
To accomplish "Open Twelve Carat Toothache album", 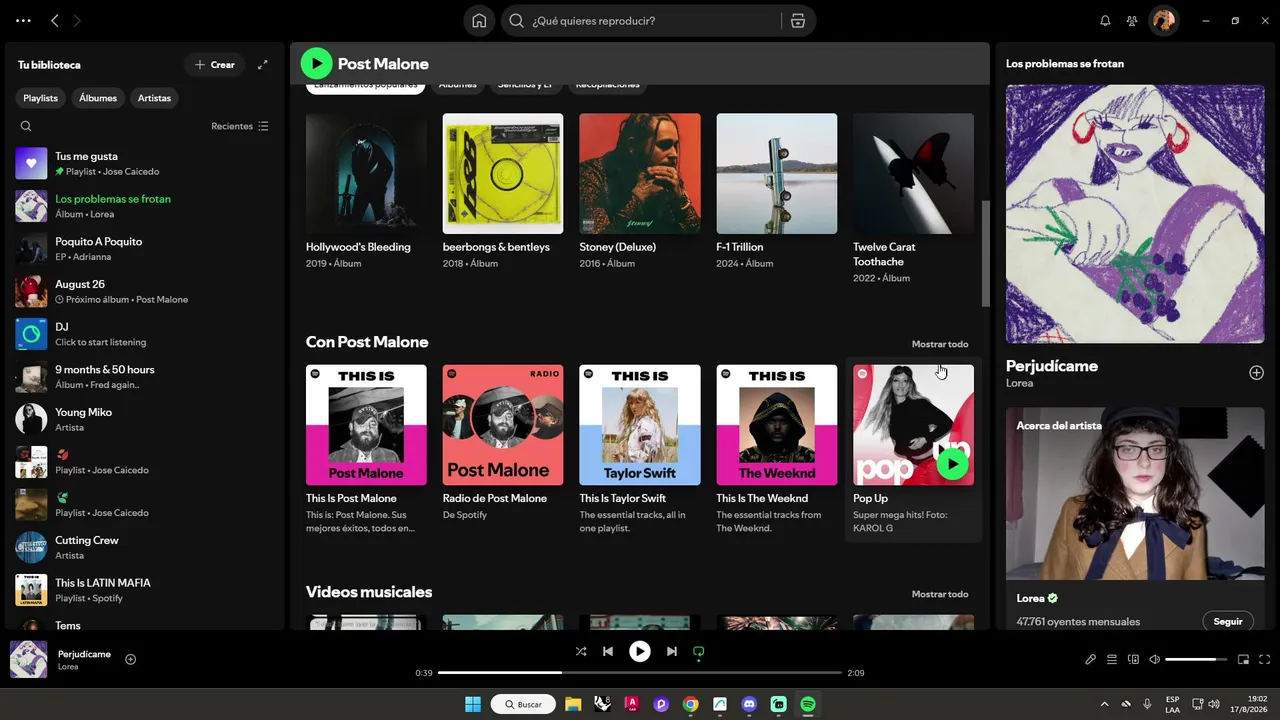I will coord(913,198).
